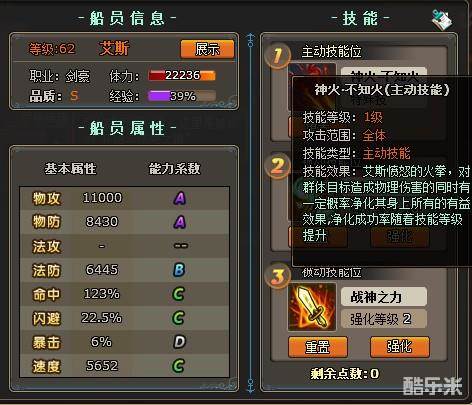Click the 速度 green C rating icon
The image size is (472, 405).
coord(178,366)
